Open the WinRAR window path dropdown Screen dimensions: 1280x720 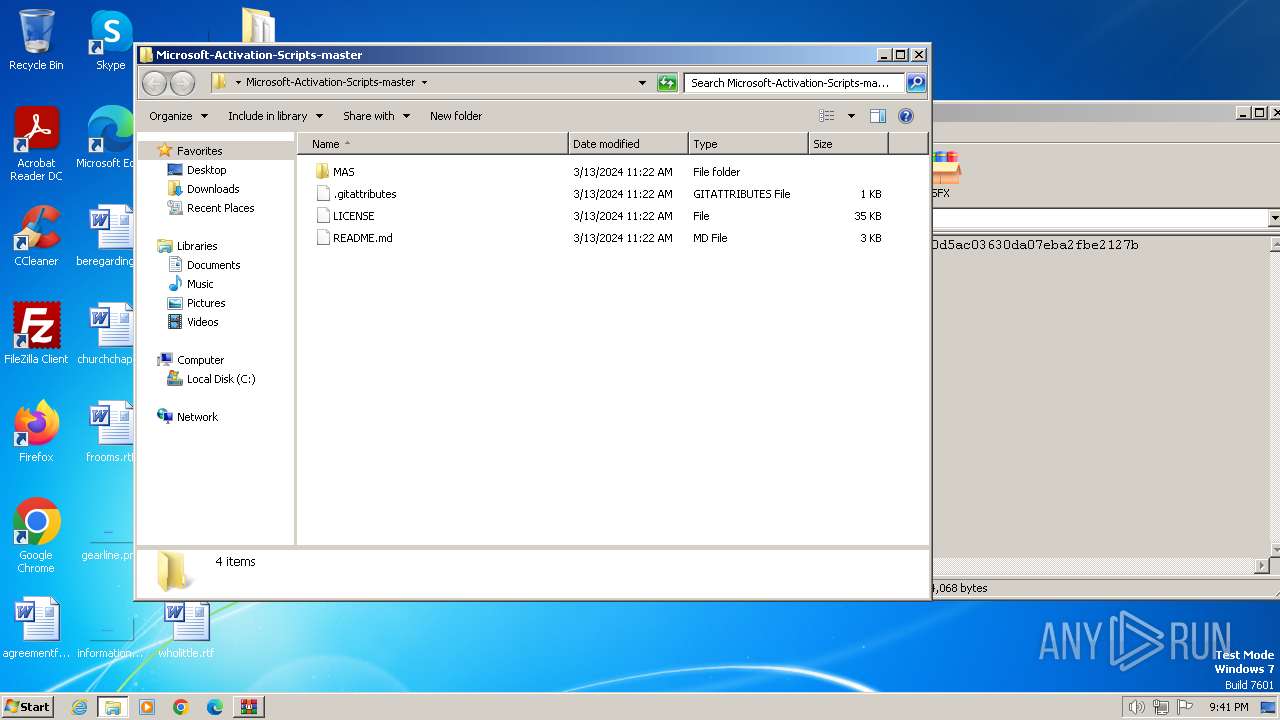(1273, 218)
